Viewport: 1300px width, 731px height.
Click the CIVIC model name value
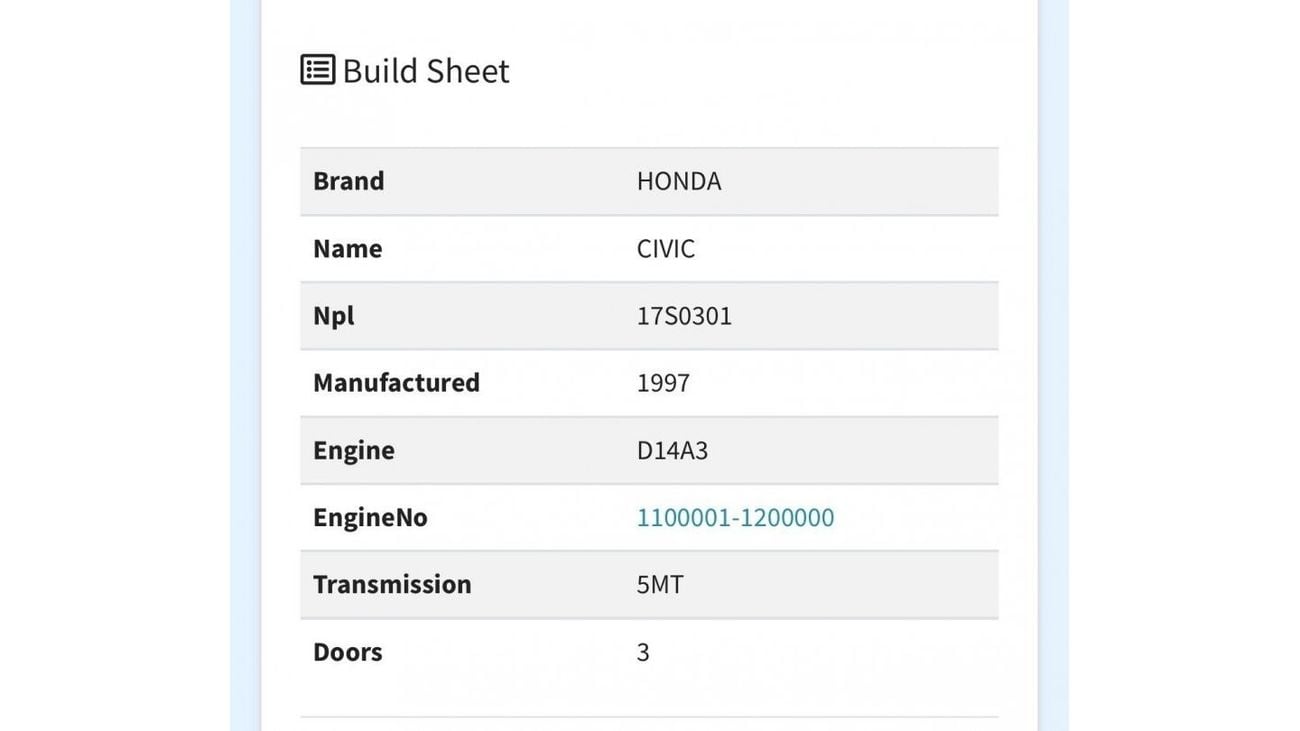666,248
